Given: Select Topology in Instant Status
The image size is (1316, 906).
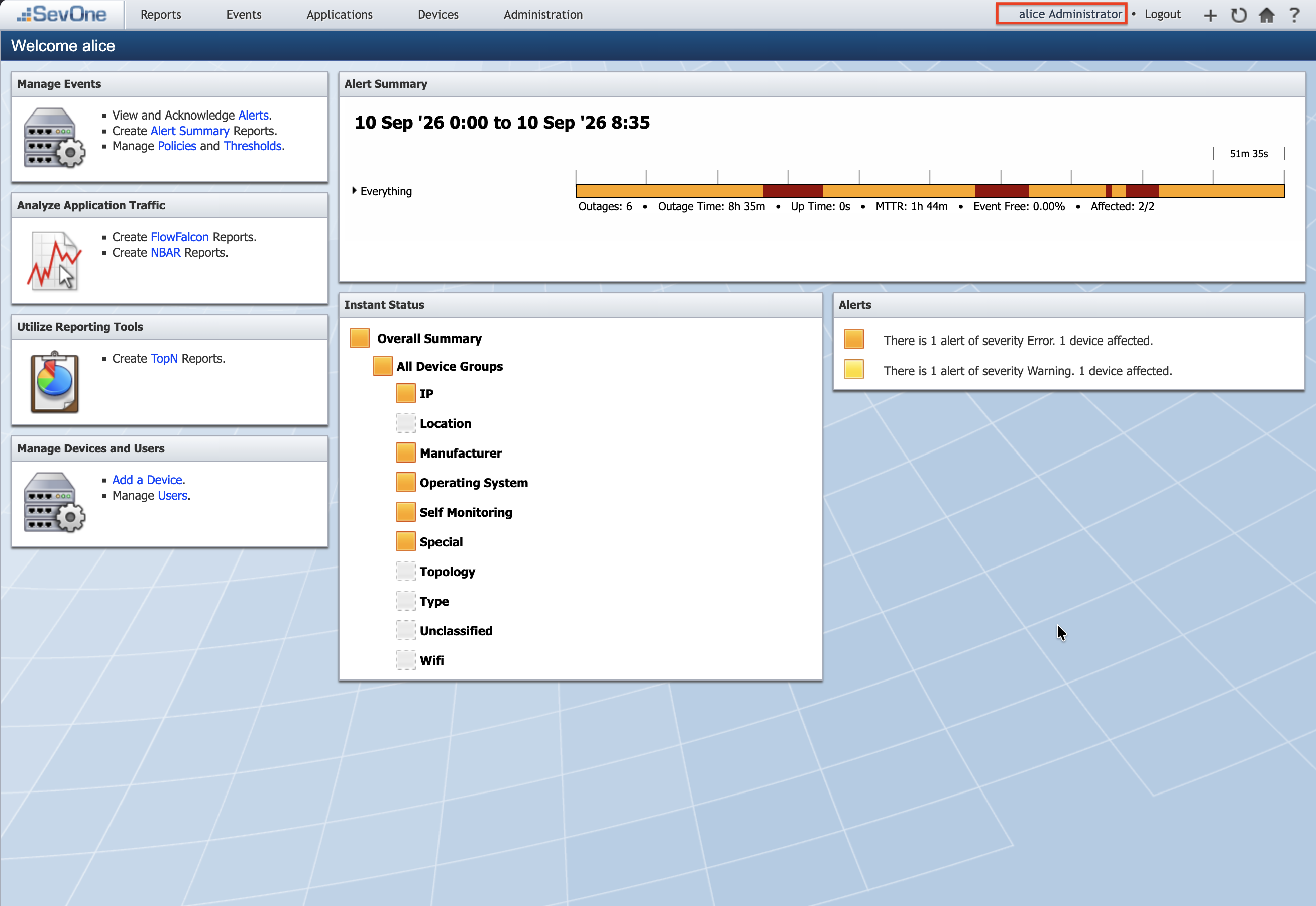Looking at the screenshot, I should (448, 571).
